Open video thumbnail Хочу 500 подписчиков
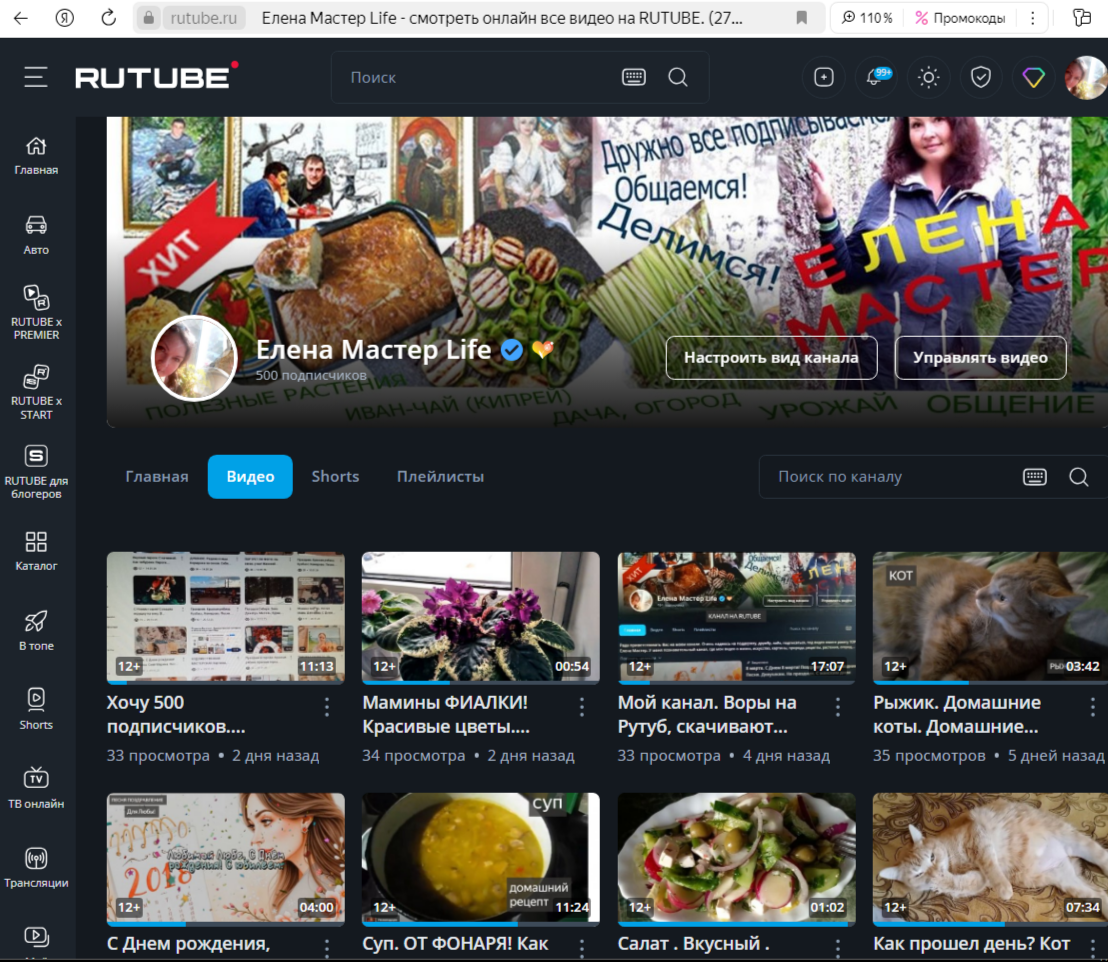 click(x=225, y=617)
